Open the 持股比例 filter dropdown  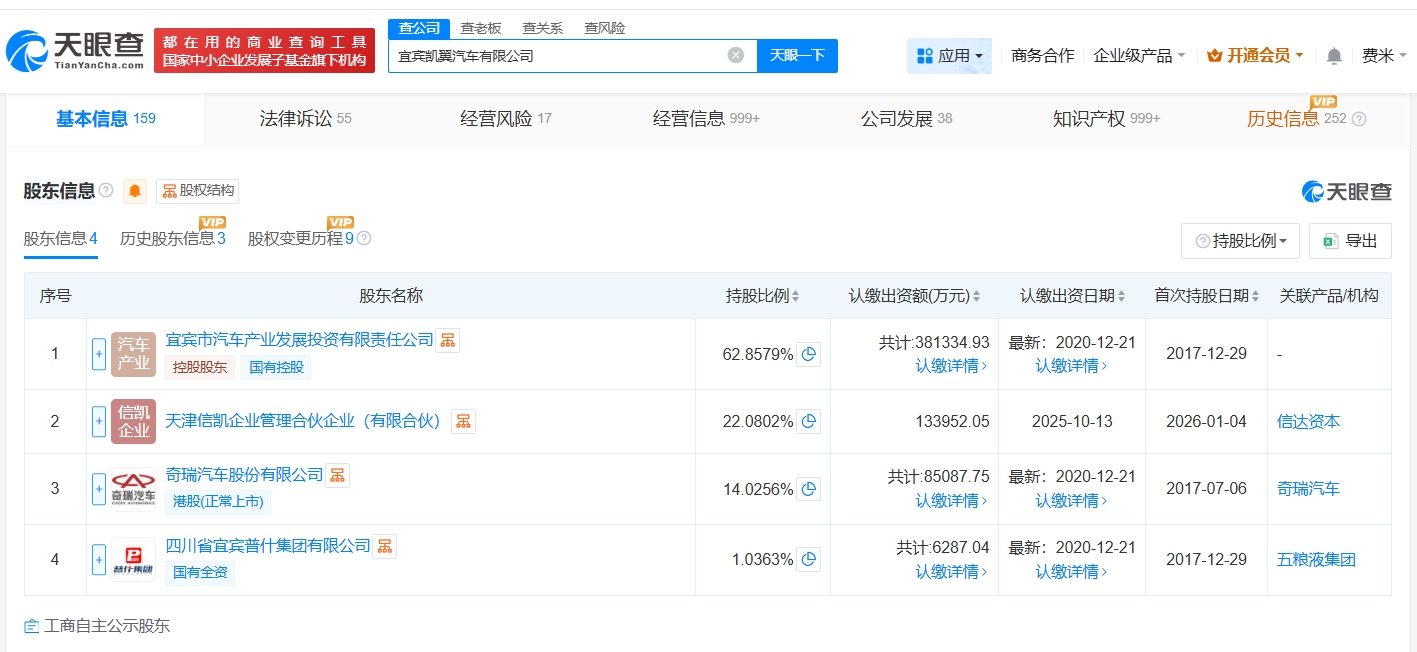[1240, 241]
